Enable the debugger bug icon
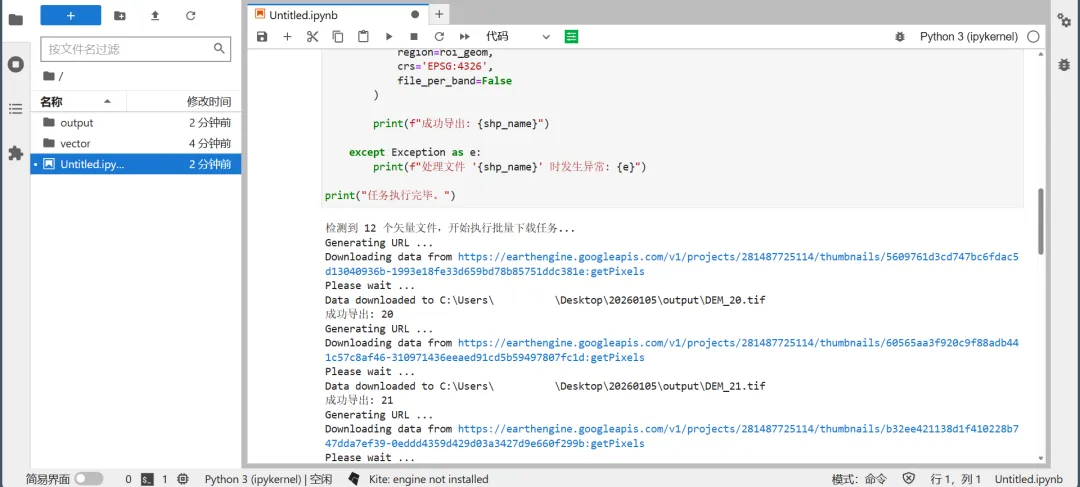Viewport: 1080px width, 487px height. click(900, 37)
